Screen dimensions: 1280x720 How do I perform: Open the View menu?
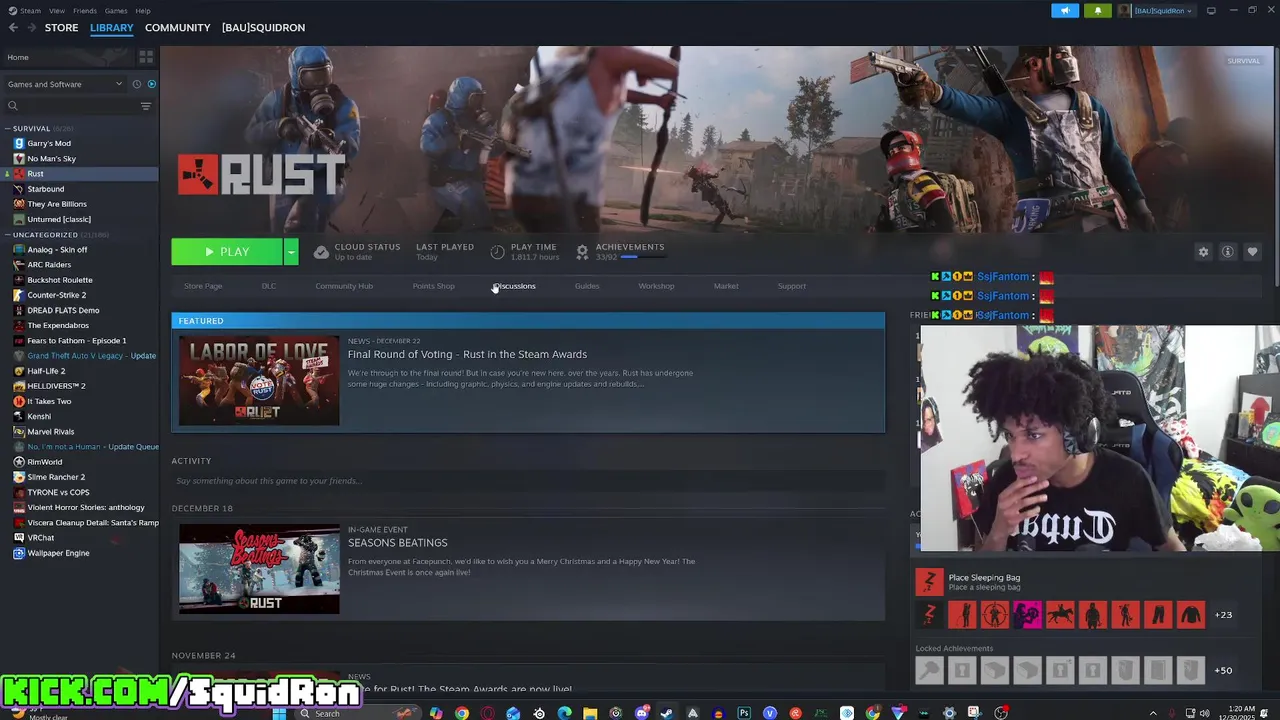tap(57, 11)
